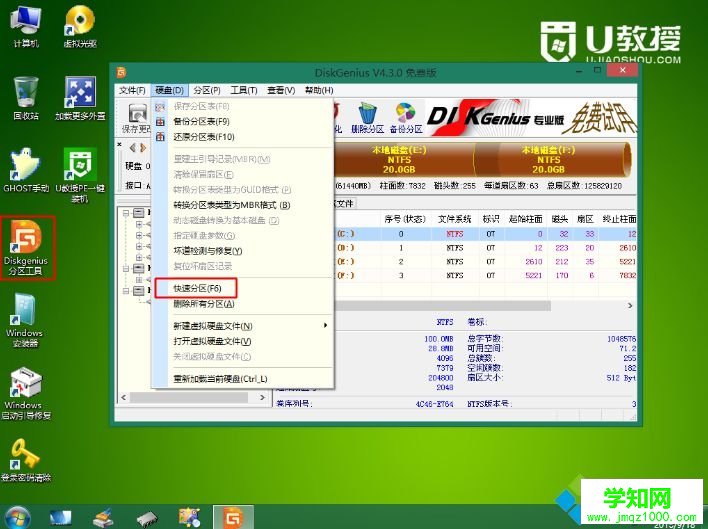Collapse the third disk tree node

[x=126, y=291]
